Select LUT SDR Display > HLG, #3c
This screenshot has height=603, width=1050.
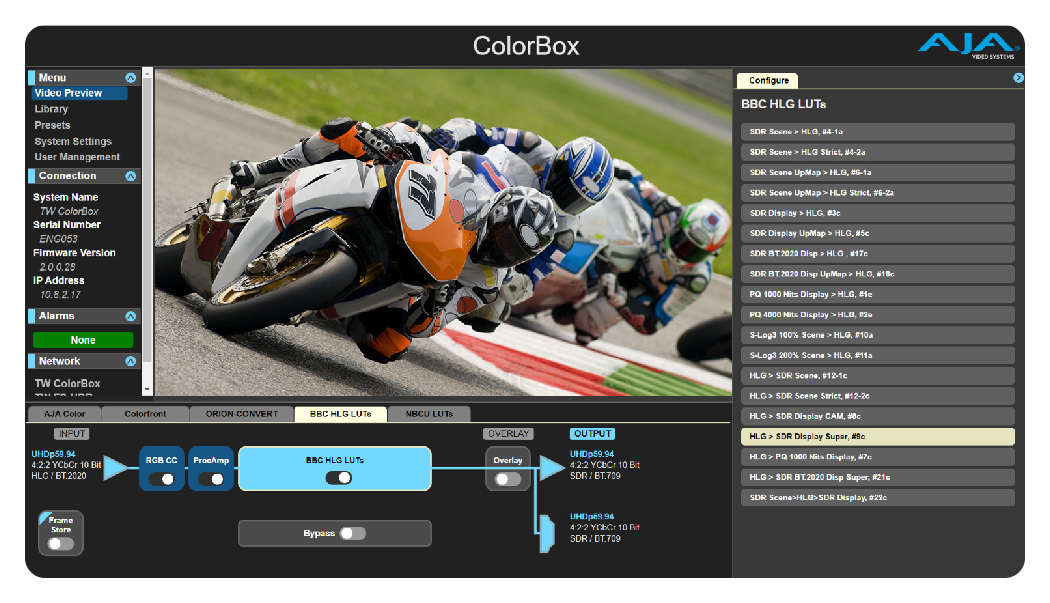(878, 213)
